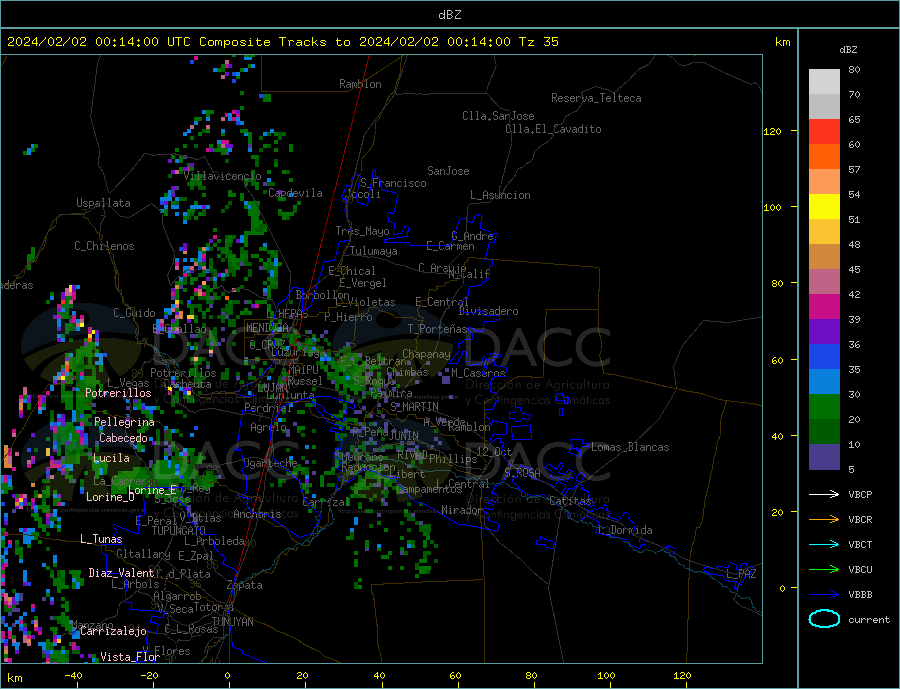The height and width of the screenshot is (689, 900).
Task: Click the 'Pellegrina' place label
Action: 125,422
